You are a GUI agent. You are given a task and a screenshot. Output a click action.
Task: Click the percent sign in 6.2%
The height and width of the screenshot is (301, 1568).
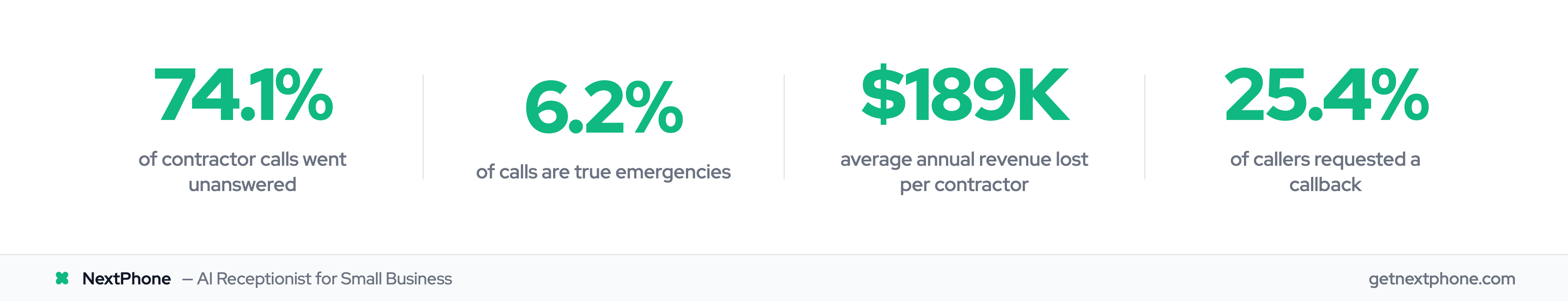click(x=656, y=109)
